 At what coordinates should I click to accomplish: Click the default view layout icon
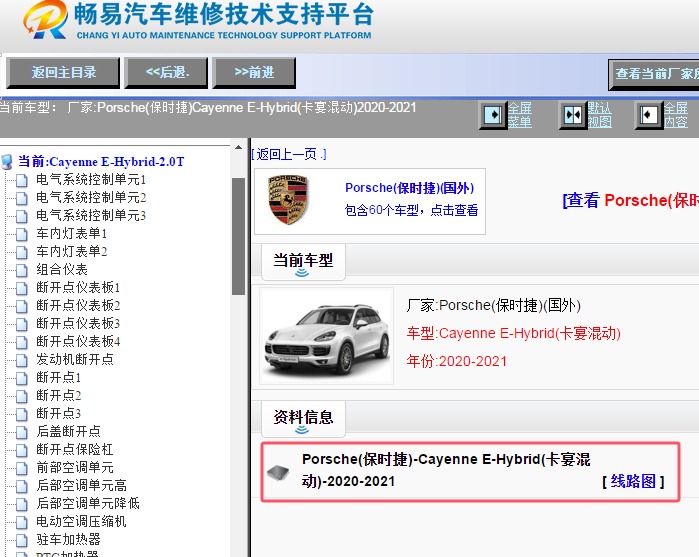[x=573, y=115]
